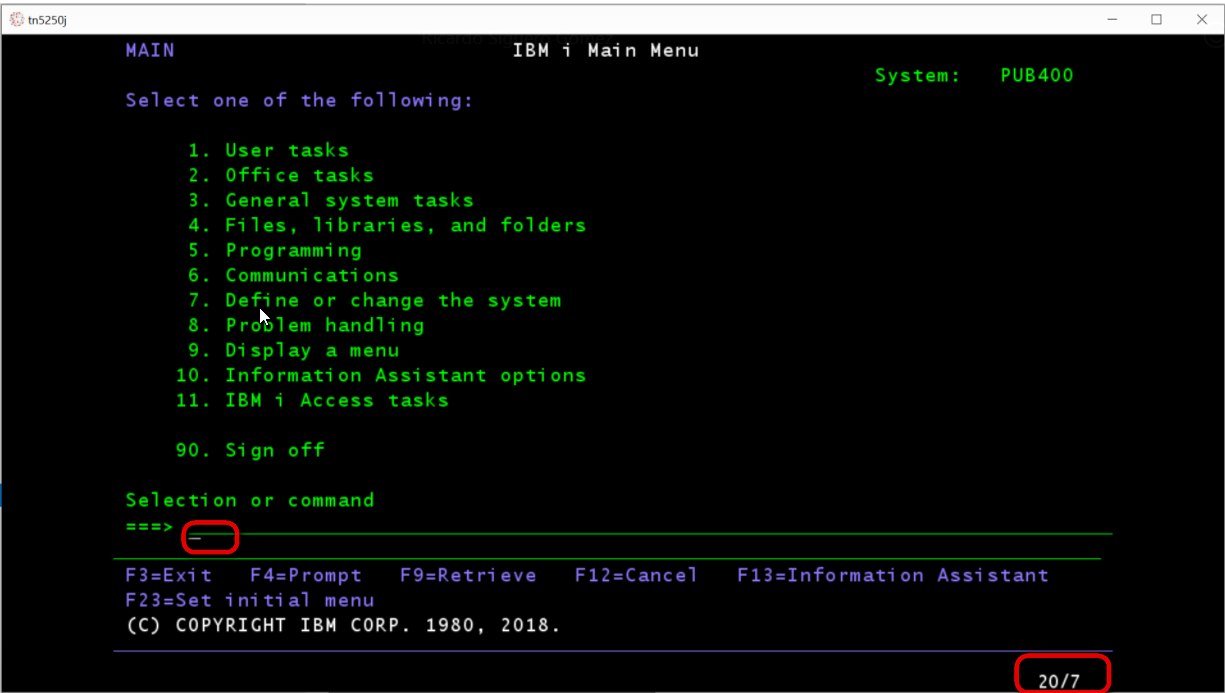Screen dimensions: 1225x693
Task: Open F13=Information Assistant
Action: [893, 575]
